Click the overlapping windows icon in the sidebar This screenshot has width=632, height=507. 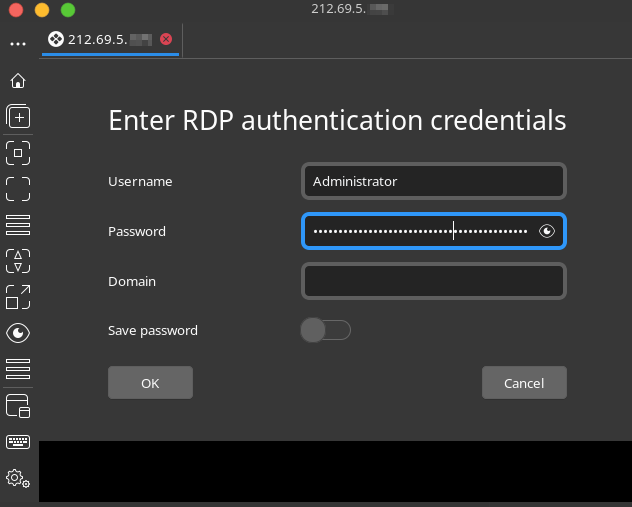[x=18, y=406]
